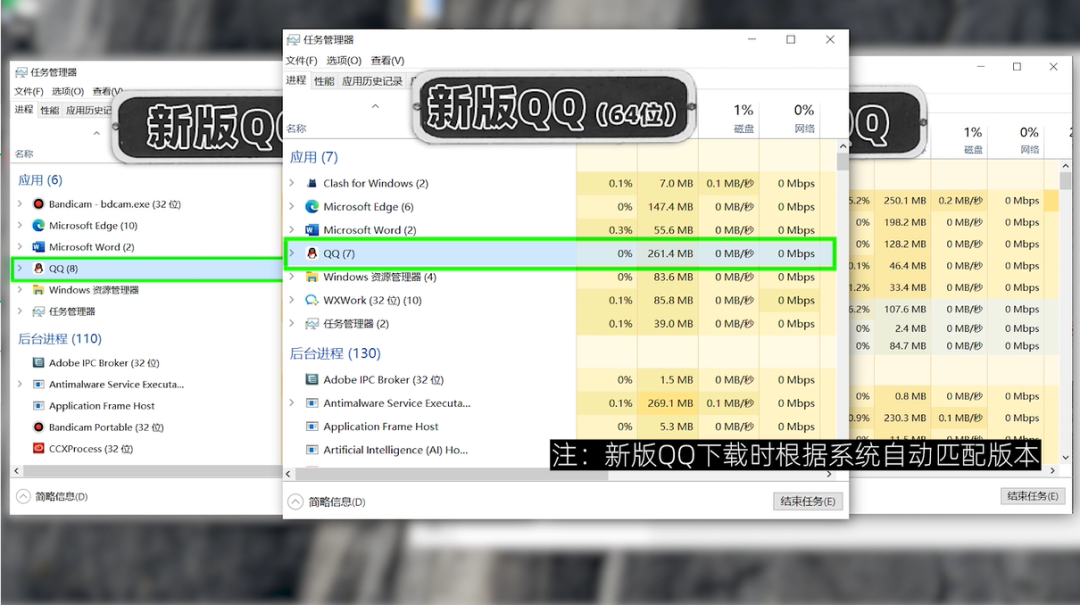
Task: Click the Microsoft Edge (10) icon in left window
Action: (39, 225)
